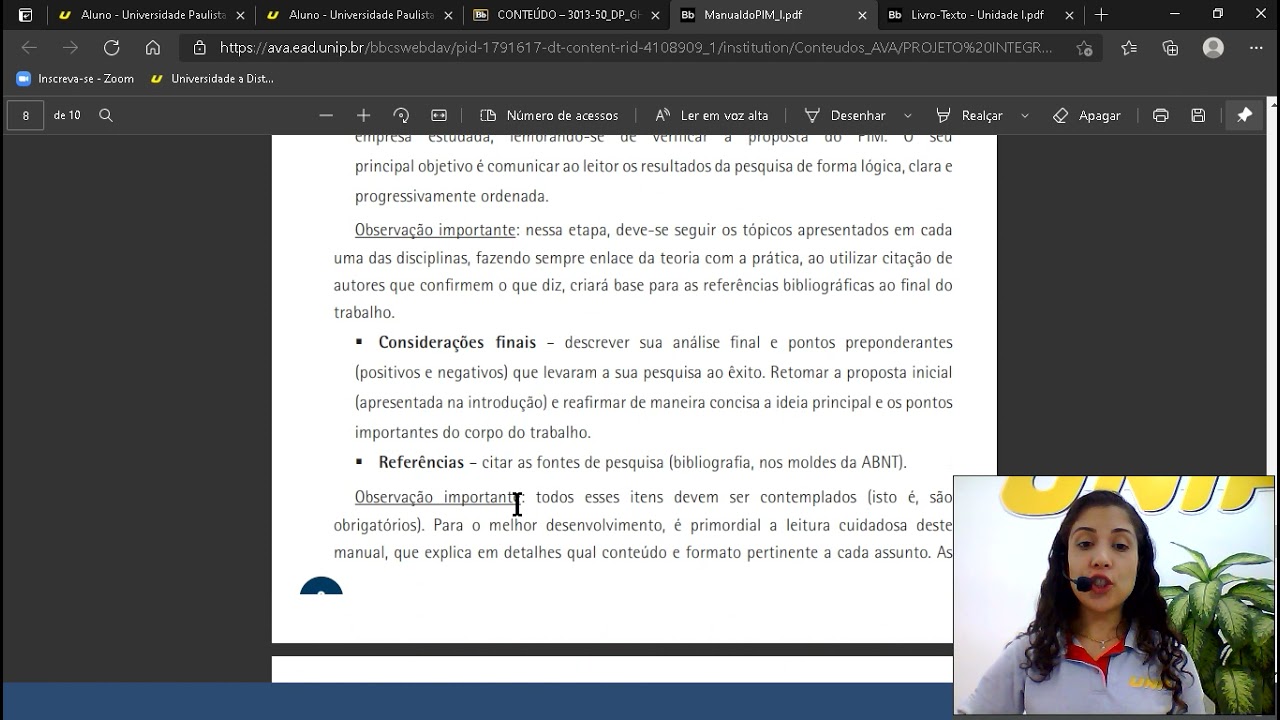Screen dimensions: 1280x720
Task: Click Número de acessos button
Action: pyautogui.click(x=550, y=115)
